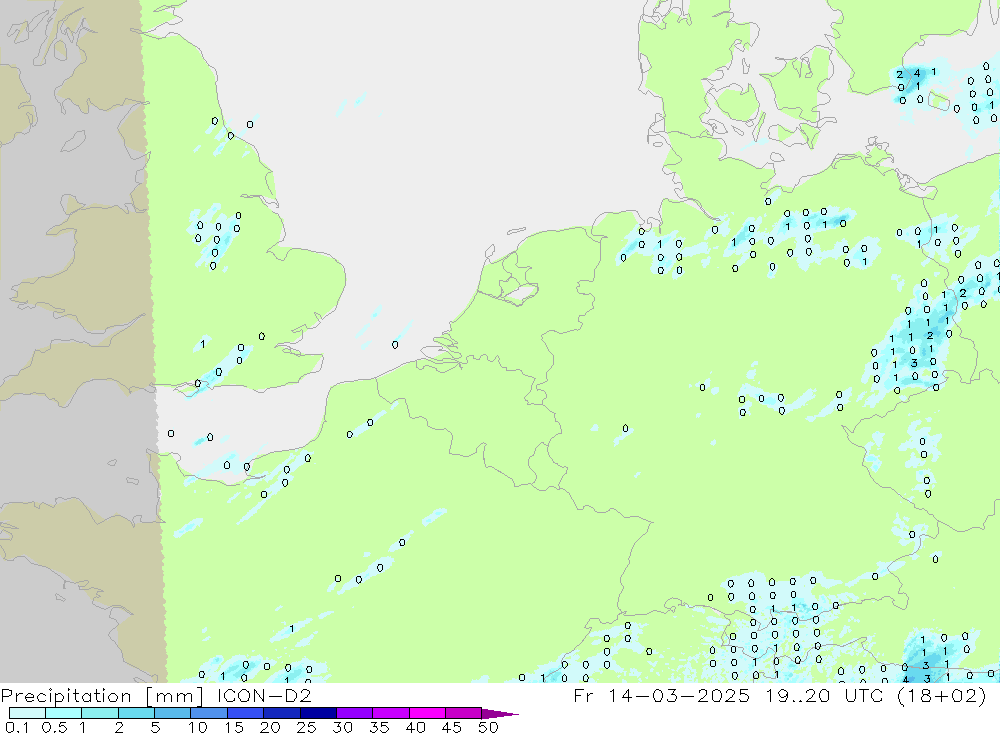The width and height of the screenshot is (1000, 733).
Task: Click the '50' legend scale label
Action: (x=488, y=727)
